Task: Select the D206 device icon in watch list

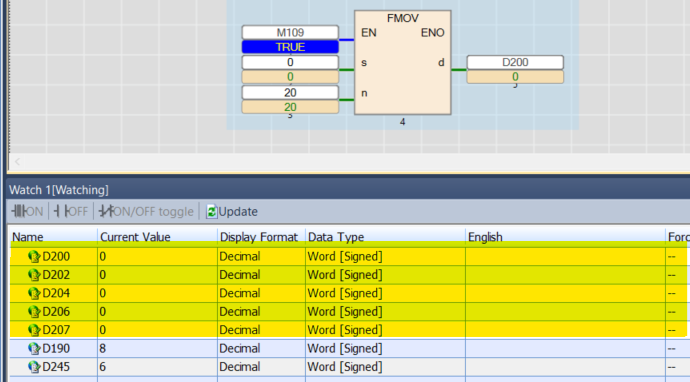Action: pos(34,312)
